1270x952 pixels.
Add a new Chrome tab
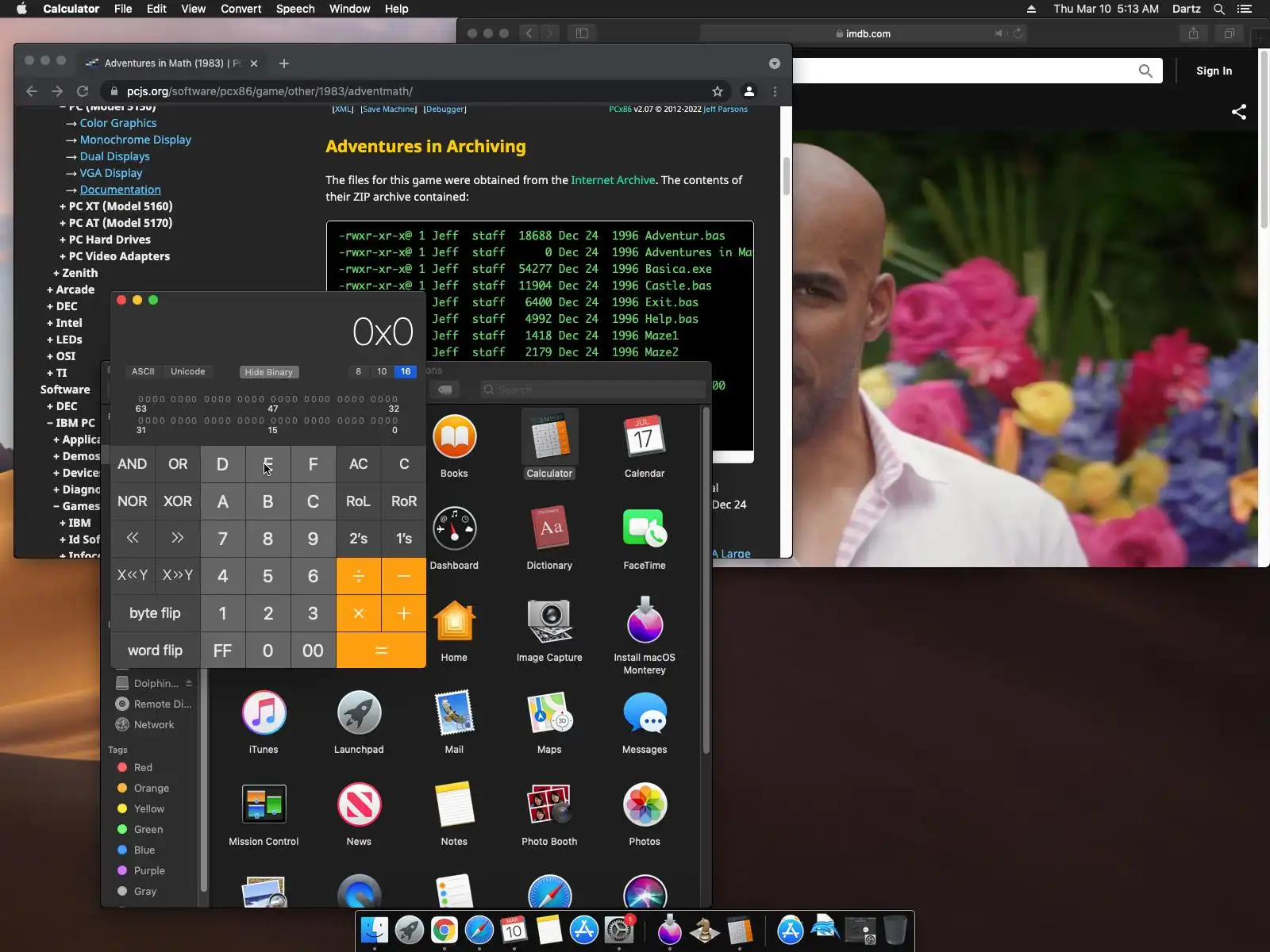click(x=284, y=63)
